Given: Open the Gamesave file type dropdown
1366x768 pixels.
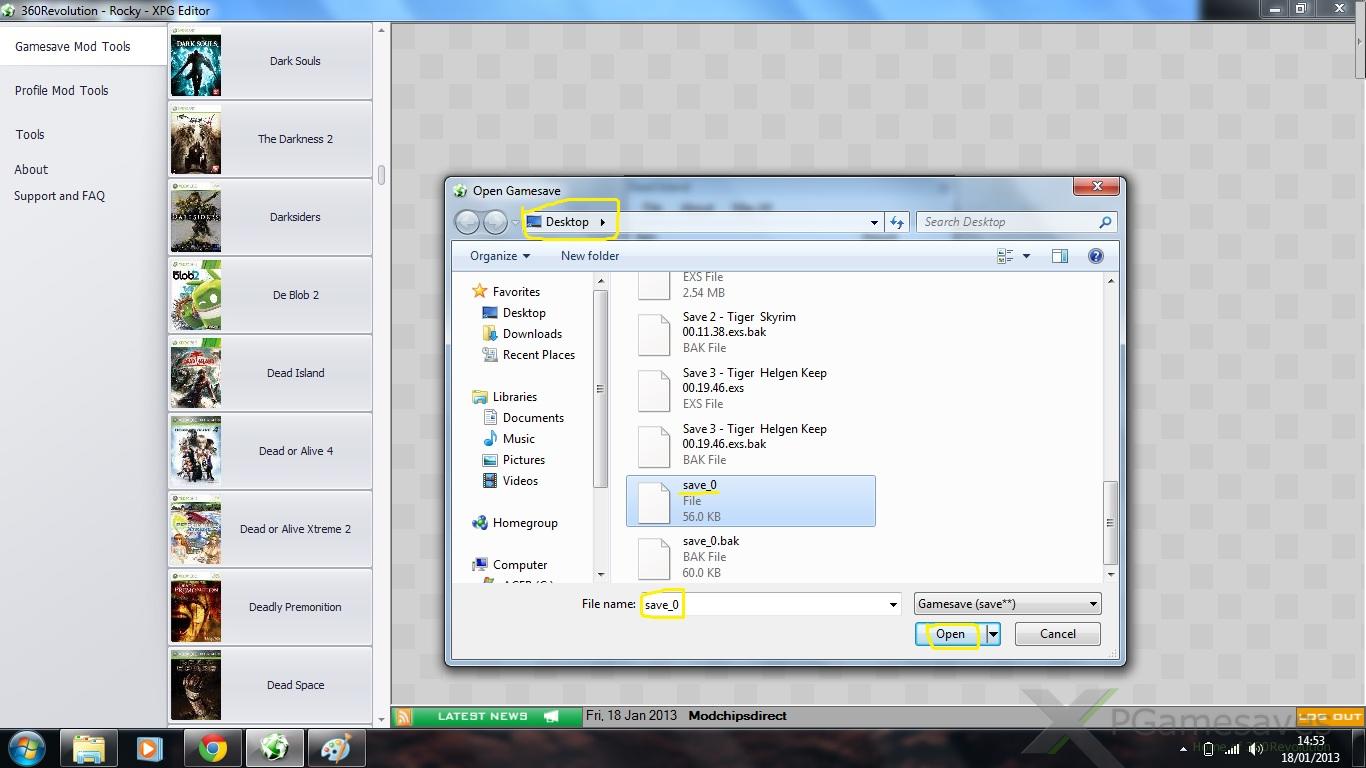Looking at the screenshot, I should [x=1007, y=604].
